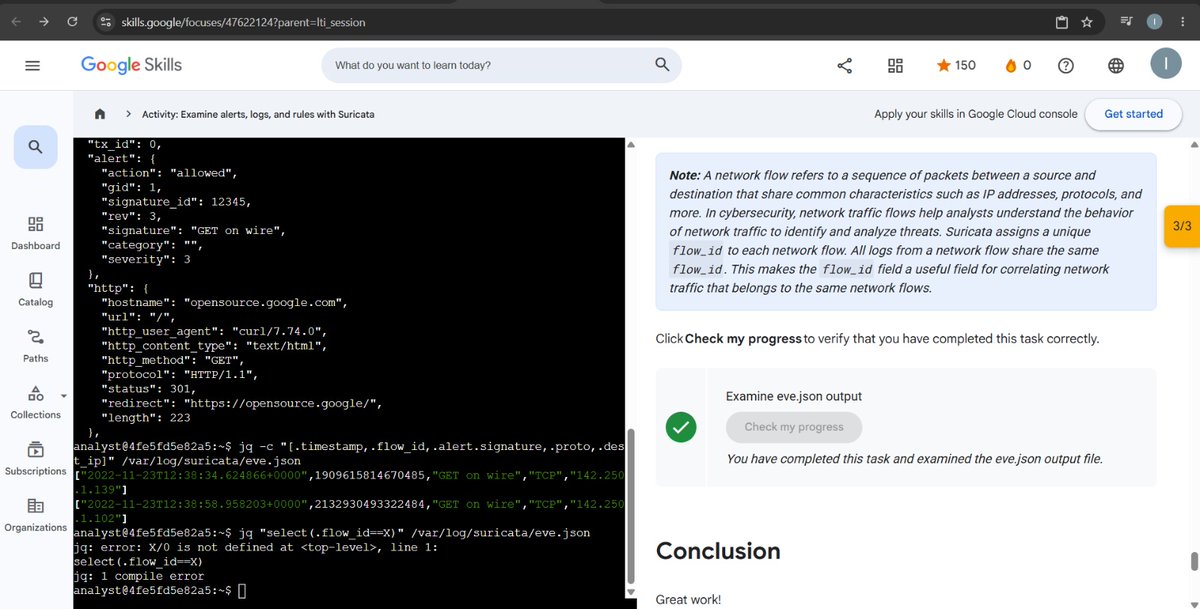
Task: Click the green completed checkmark icon
Action: (x=681, y=427)
